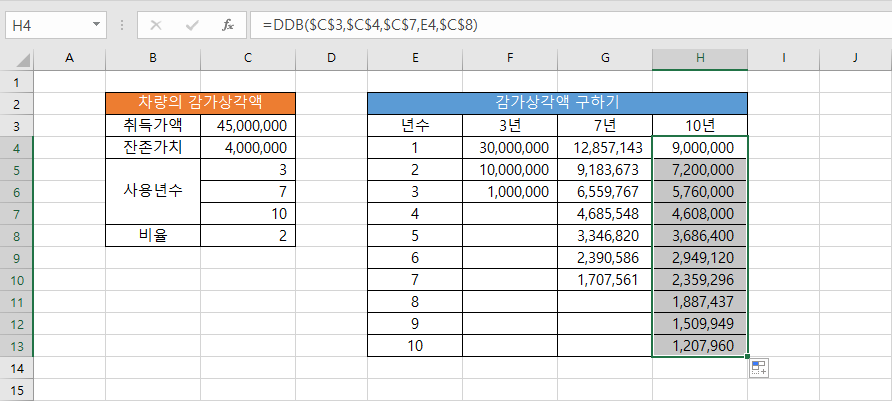Select row 15 header

(x=16, y=390)
